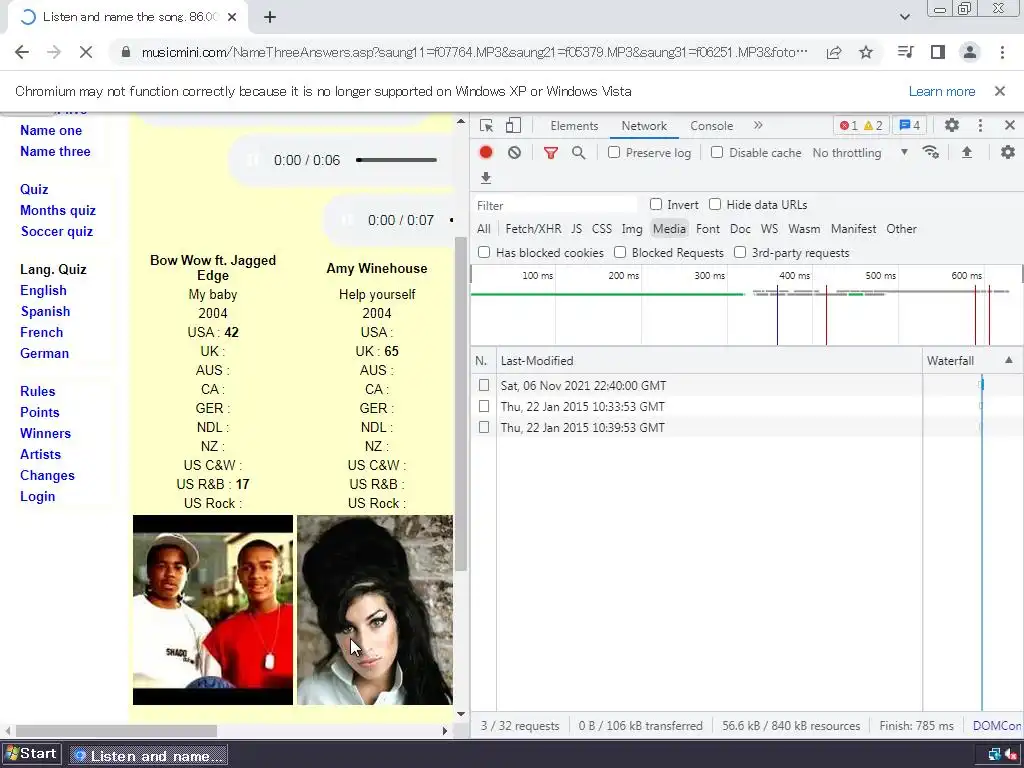Stop recording the network log

[x=486, y=152]
